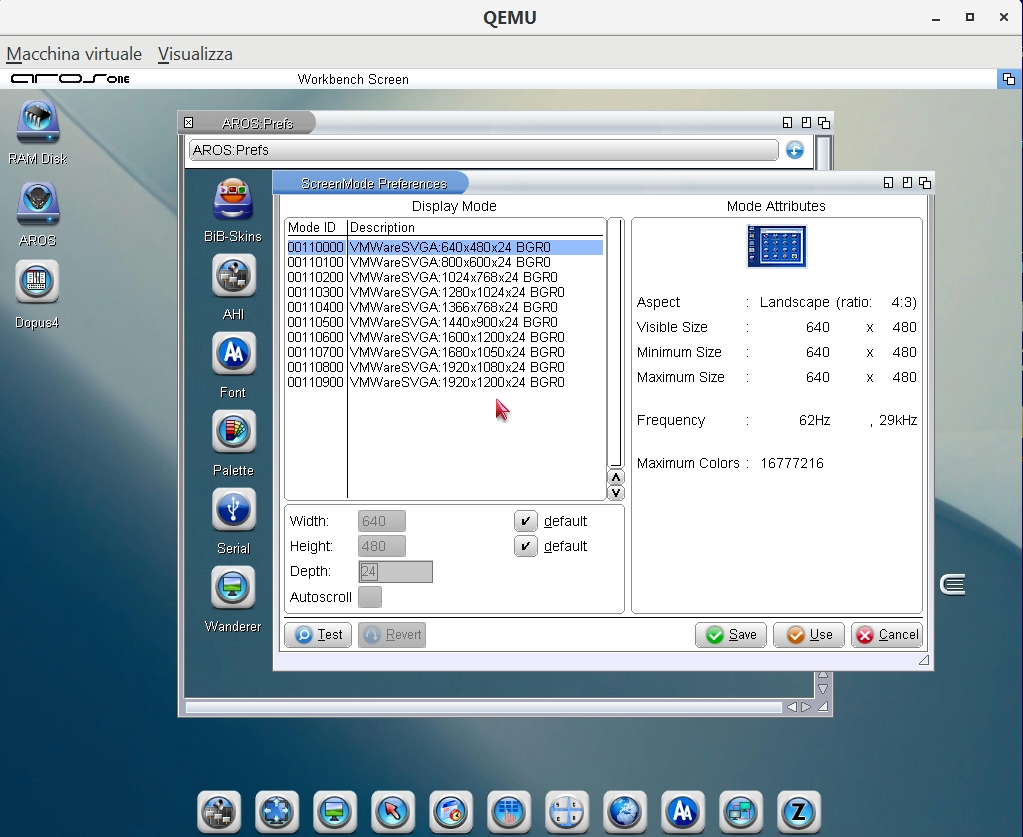The height and width of the screenshot is (837, 1023).
Task: Save the screen mode settings
Action: pos(731,635)
